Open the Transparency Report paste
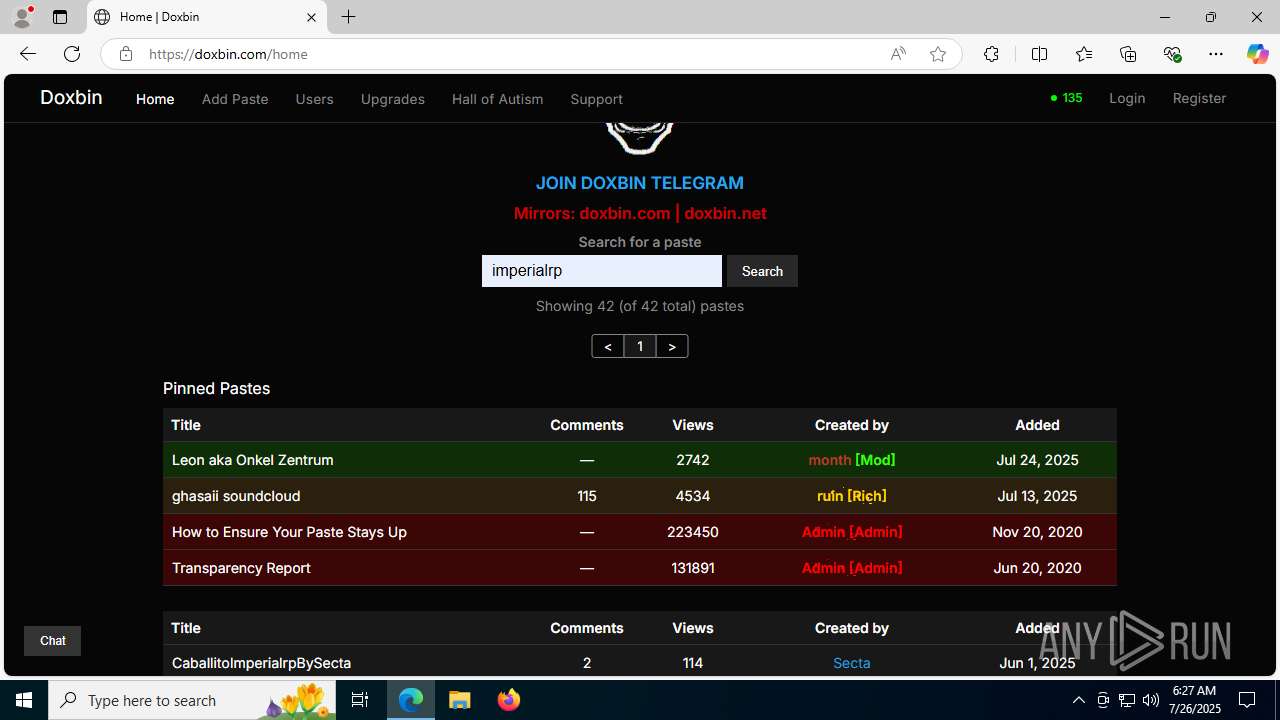1280x720 pixels. click(241, 568)
